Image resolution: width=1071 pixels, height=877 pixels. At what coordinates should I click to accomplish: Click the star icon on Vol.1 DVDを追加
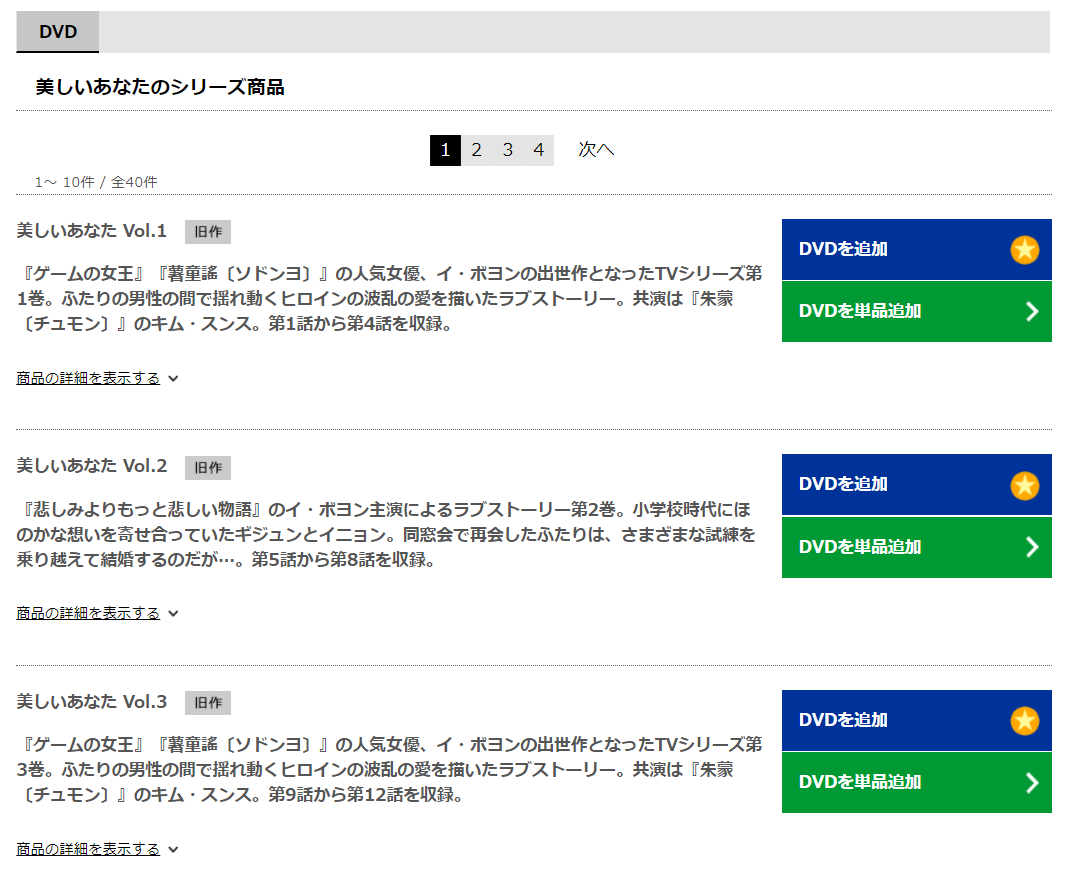[1025, 249]
